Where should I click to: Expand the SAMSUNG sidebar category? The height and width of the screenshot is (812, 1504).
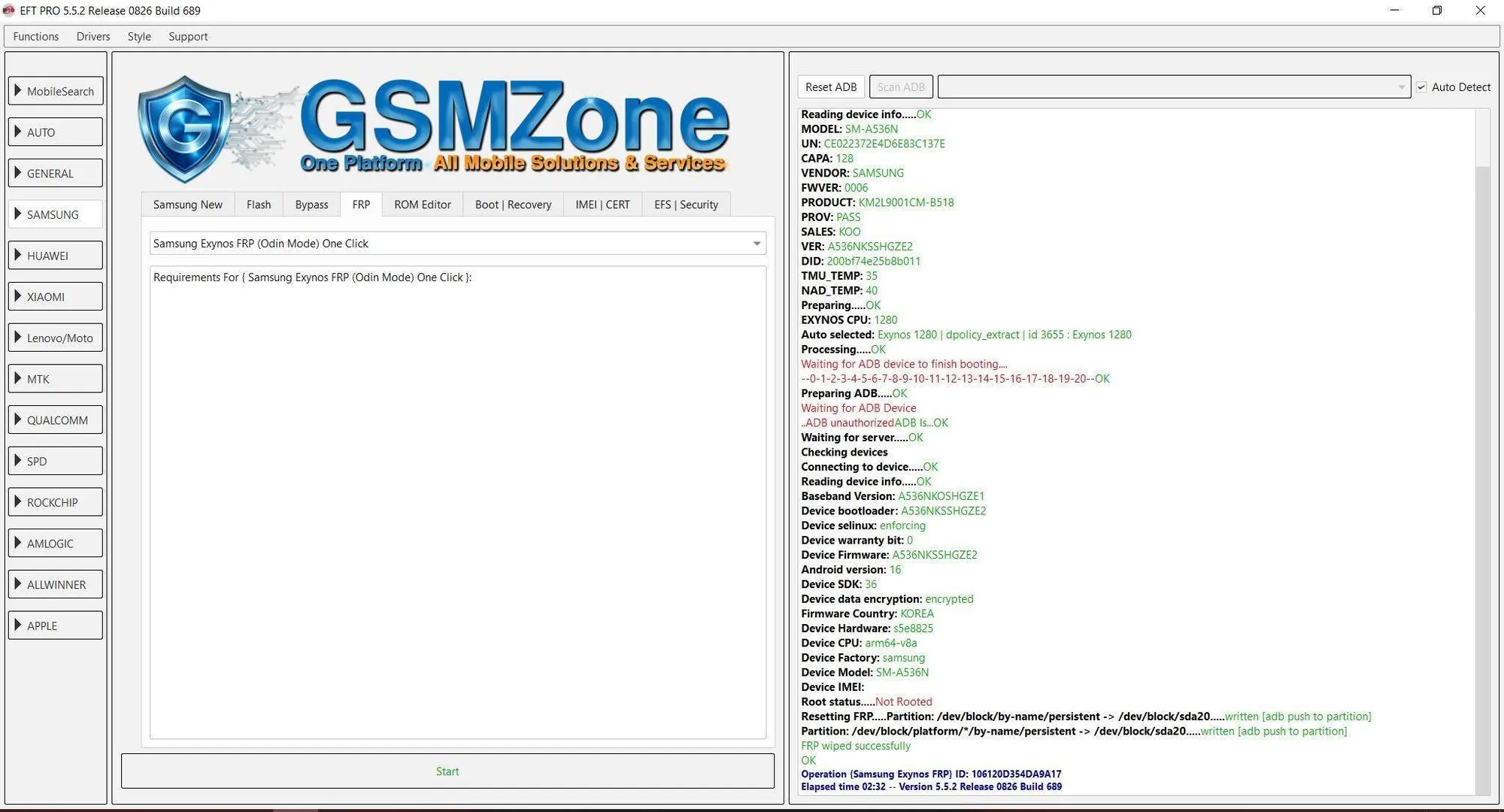pyautogui.click(x=56, y=214)
